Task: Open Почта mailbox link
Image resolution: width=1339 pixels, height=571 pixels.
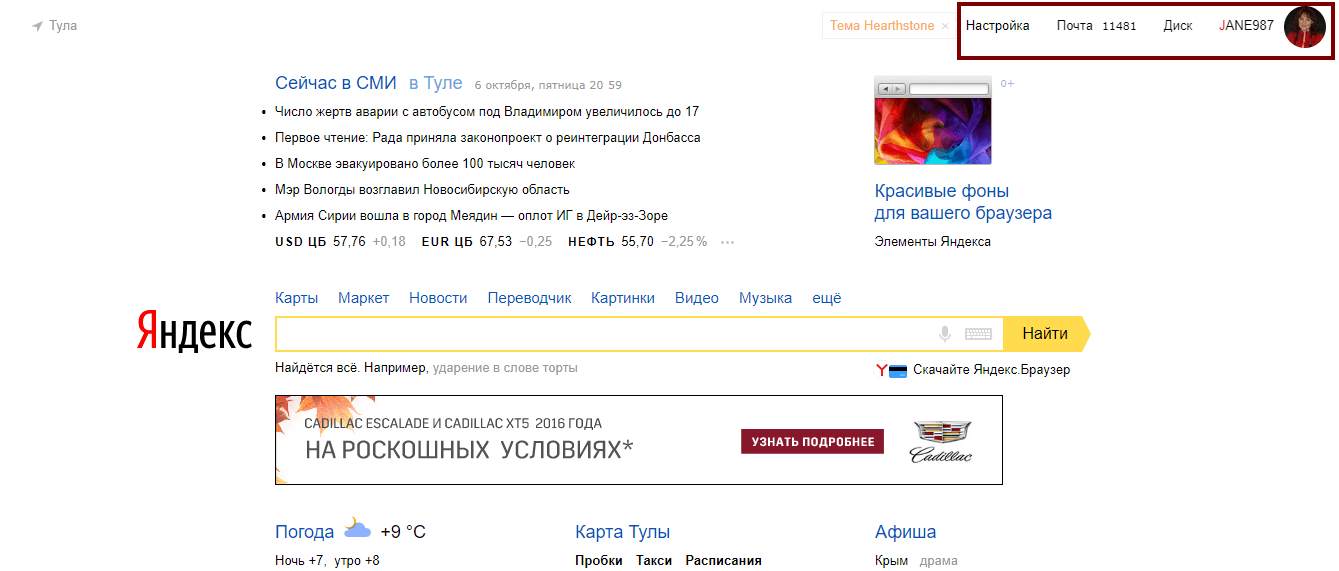Action: [1075, 26]
